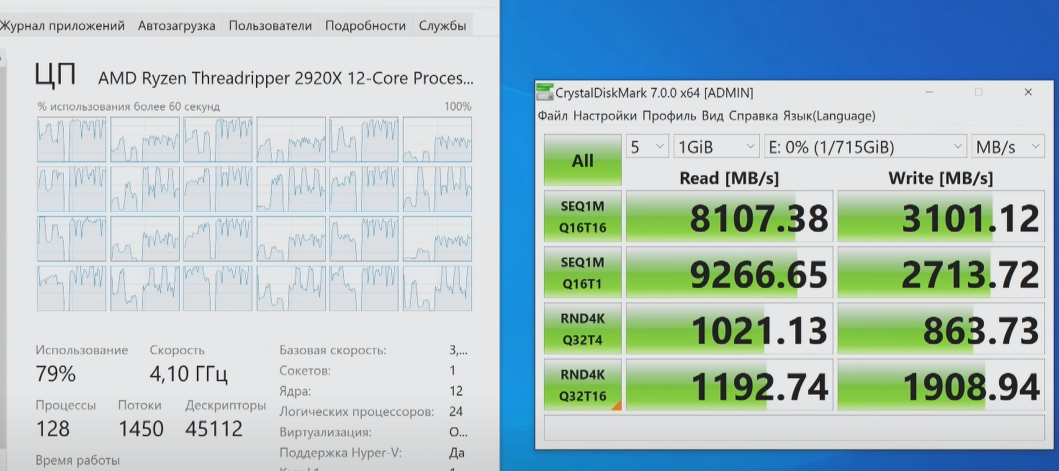Switch to Автозагрузка tab in Task Manager

pyautogui.click(x=176, y=26)
